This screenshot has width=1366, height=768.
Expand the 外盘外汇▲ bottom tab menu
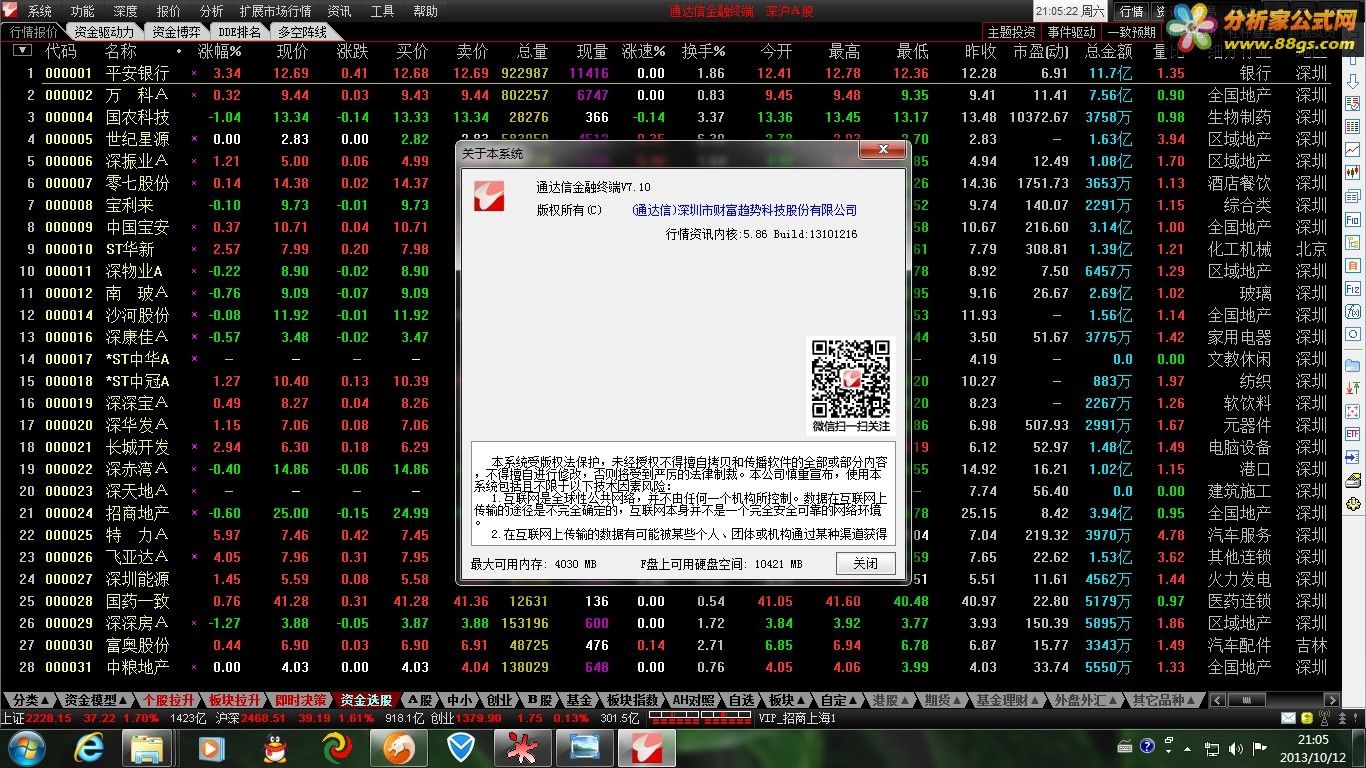[x=1086, y=700]
